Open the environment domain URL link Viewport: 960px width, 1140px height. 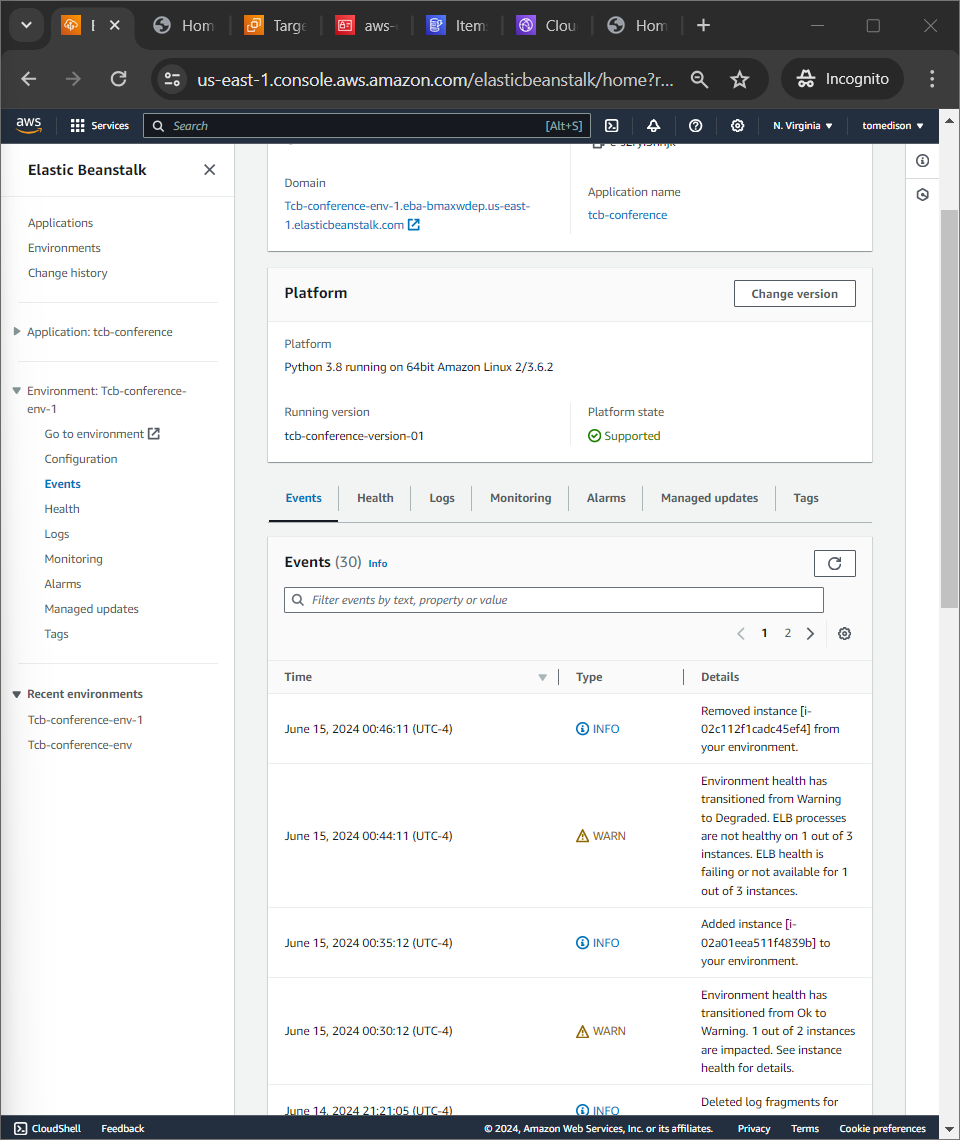pyautogui.click(x=407, y=215)
